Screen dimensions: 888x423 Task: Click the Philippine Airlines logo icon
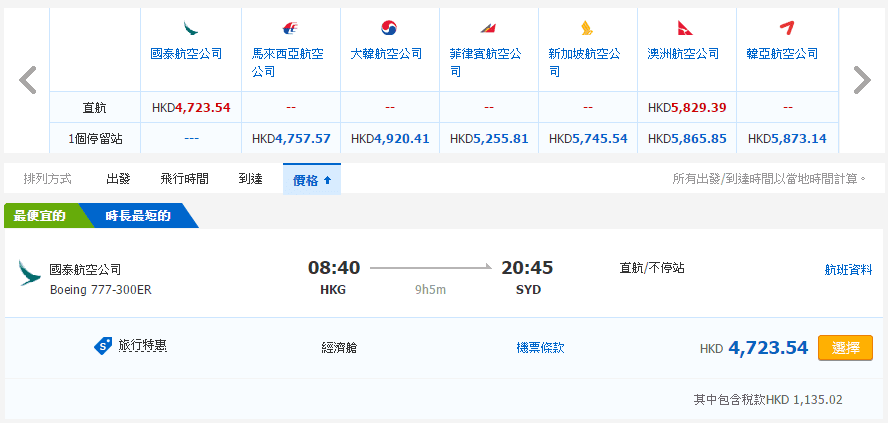(488, 28)
